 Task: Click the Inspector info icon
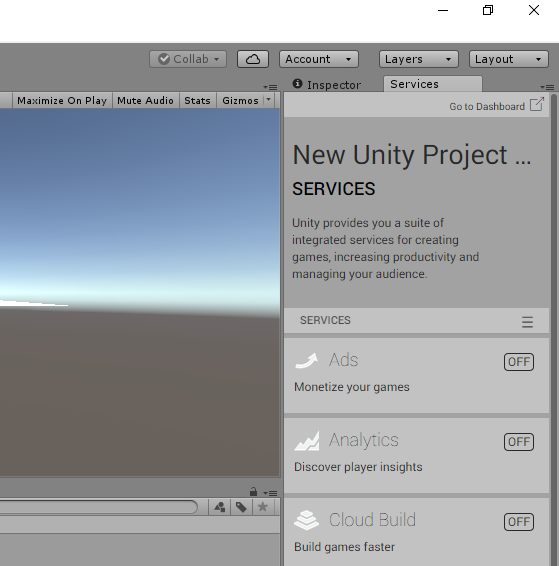[297, 83]
